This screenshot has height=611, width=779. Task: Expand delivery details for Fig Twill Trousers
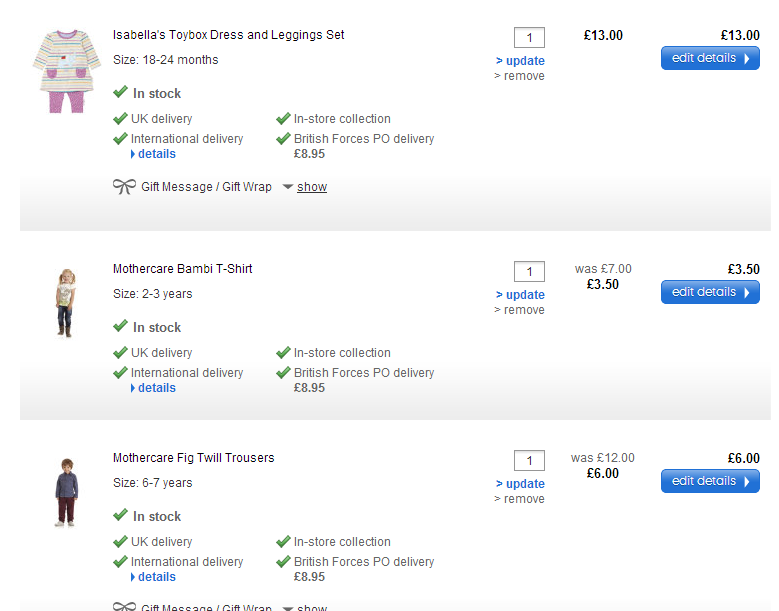156,577
